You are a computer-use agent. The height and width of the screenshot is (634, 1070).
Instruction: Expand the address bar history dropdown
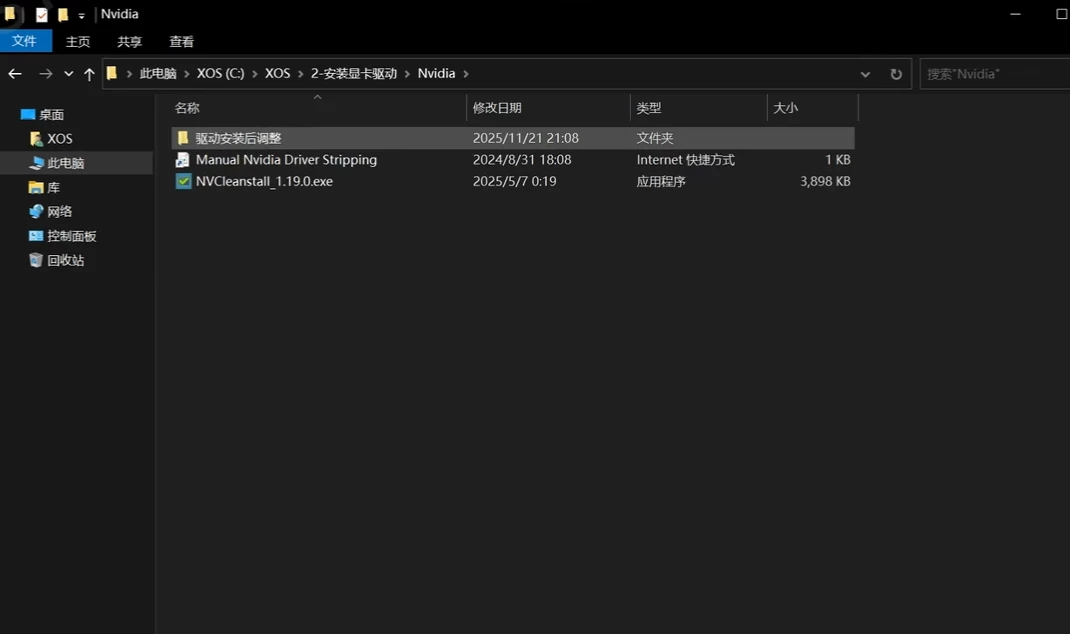865,74
